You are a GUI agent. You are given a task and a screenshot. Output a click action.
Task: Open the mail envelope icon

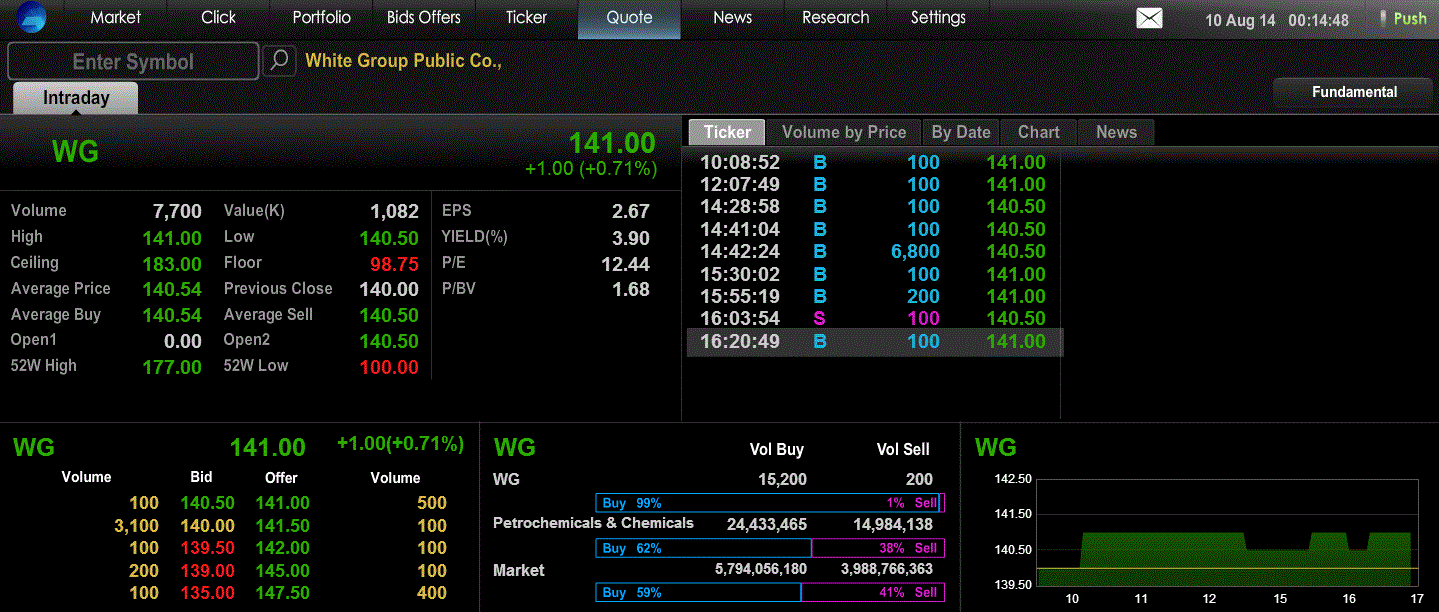pyautogui.click(x=1149, y=18)
